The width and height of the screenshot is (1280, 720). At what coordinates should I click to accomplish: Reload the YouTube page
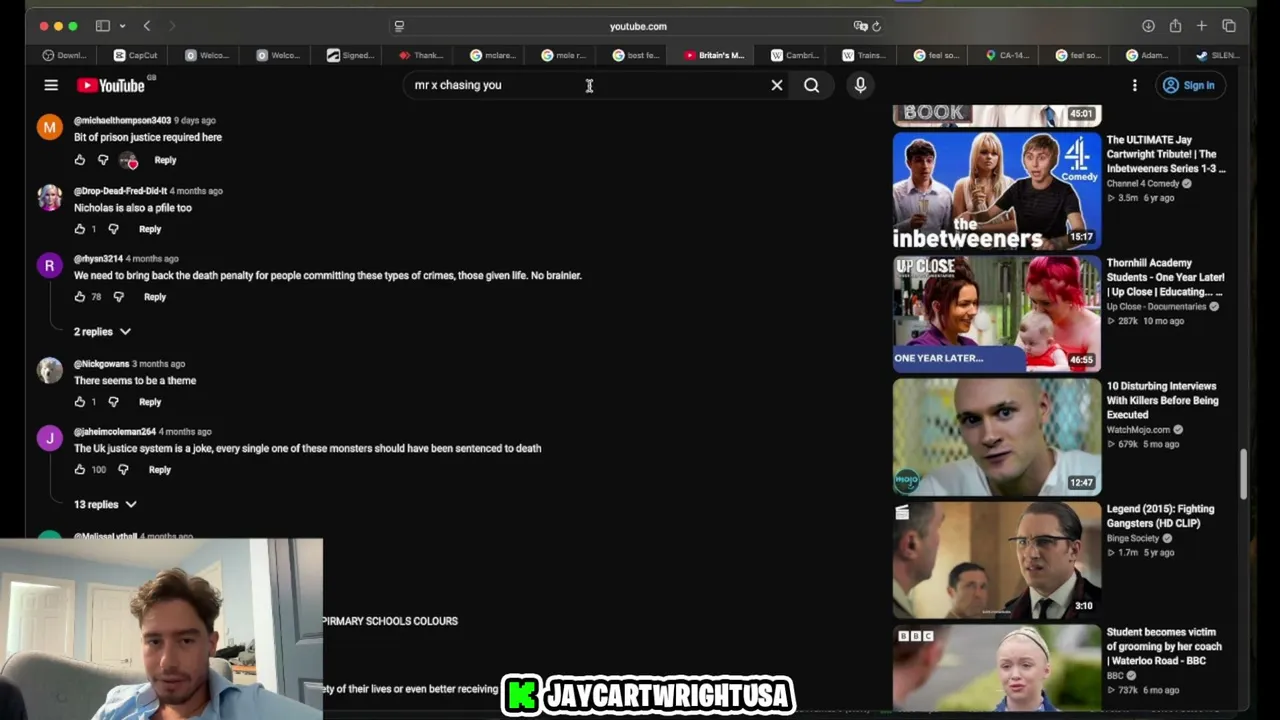point(876,26)
